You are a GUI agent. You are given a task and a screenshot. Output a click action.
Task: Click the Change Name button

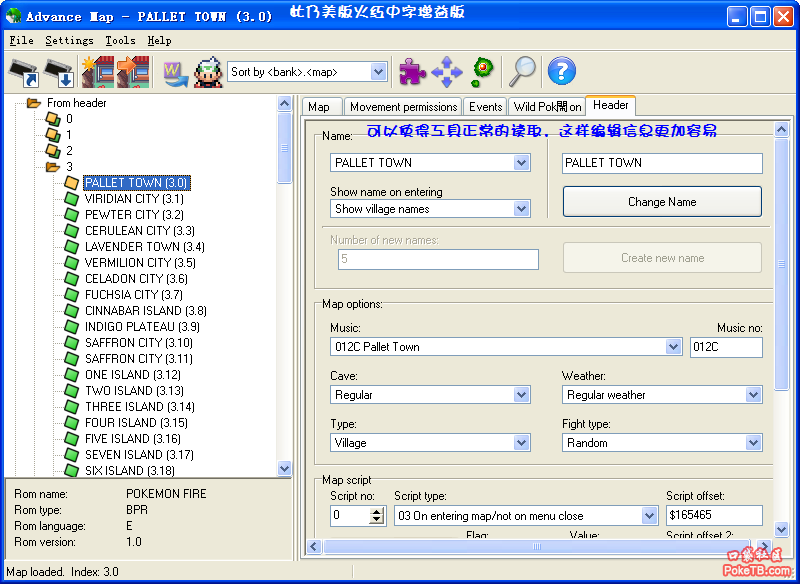pyautogui.click(x=662, y=201)
